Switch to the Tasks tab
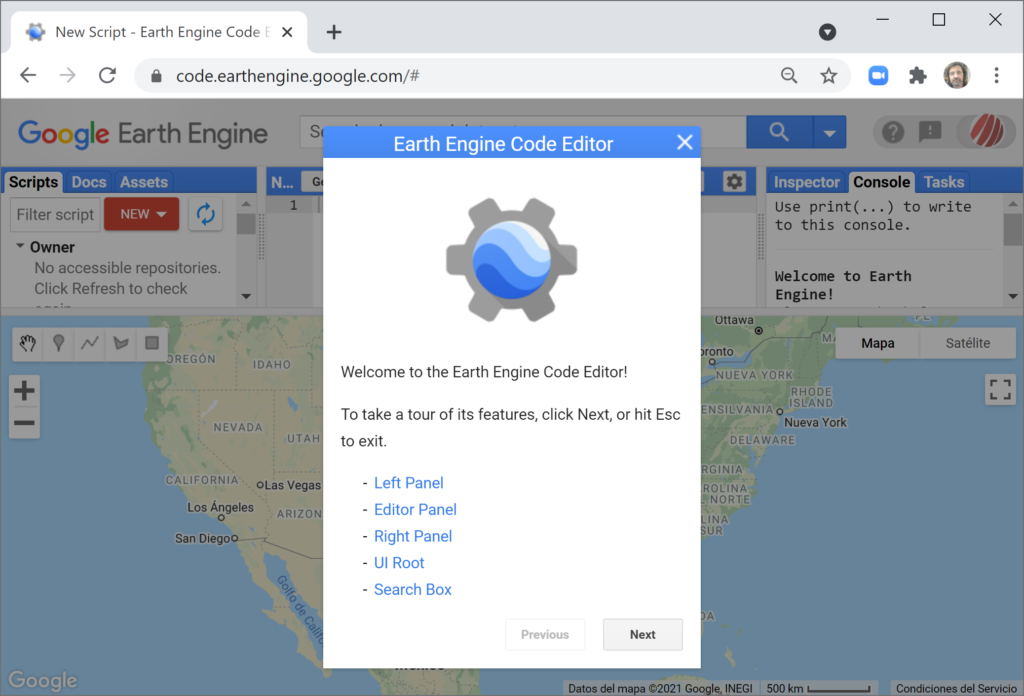Viewport: 1024px width, 696px height. (944, 182)
